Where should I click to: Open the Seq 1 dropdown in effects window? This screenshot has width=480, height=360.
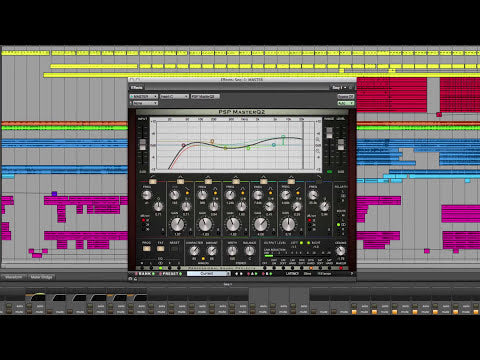339,88
